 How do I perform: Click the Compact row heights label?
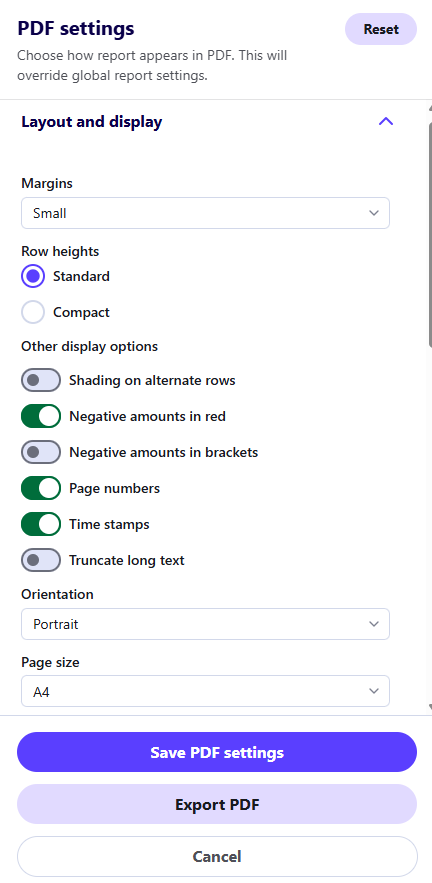(x=81, y=313)
